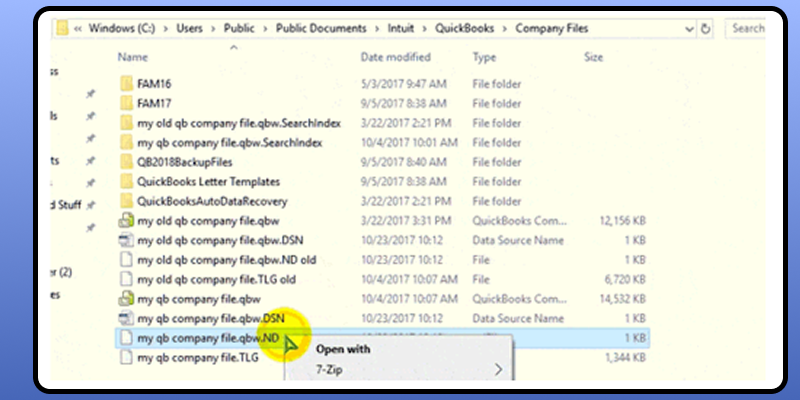This screenshot has height=400, width=800.
Task: Navigate to Intuit in the breadcrumb
Action: [401, 29]
